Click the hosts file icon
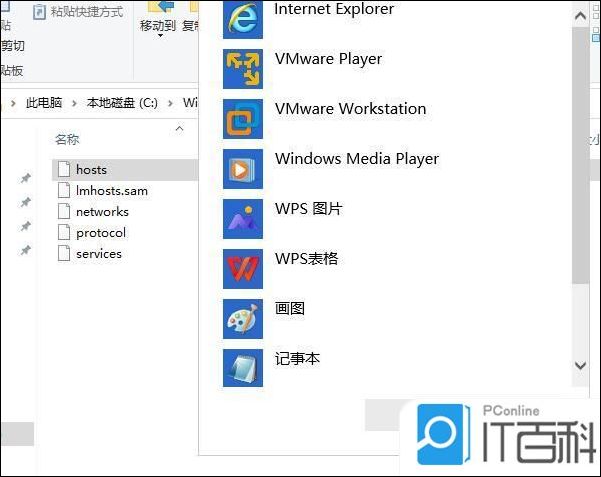Viewport: 601px width, 477px height. [64, 169]
